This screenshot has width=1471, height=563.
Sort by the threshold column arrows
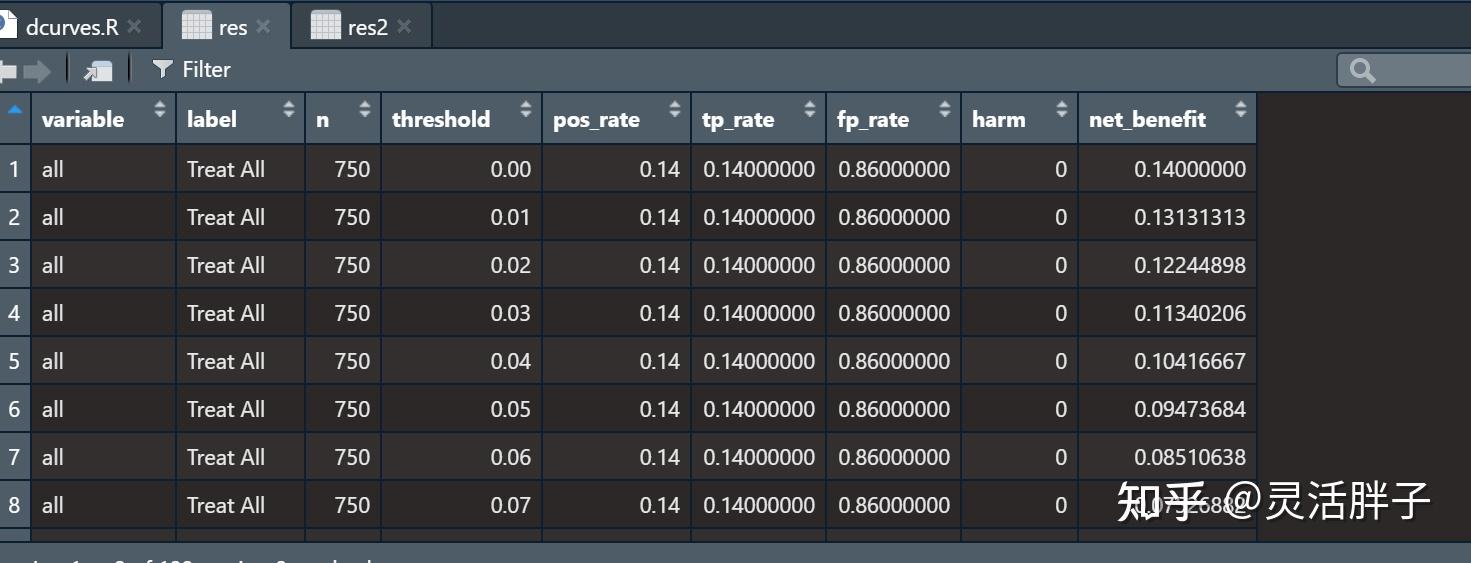pyautogui.click(x=526, y=109)
